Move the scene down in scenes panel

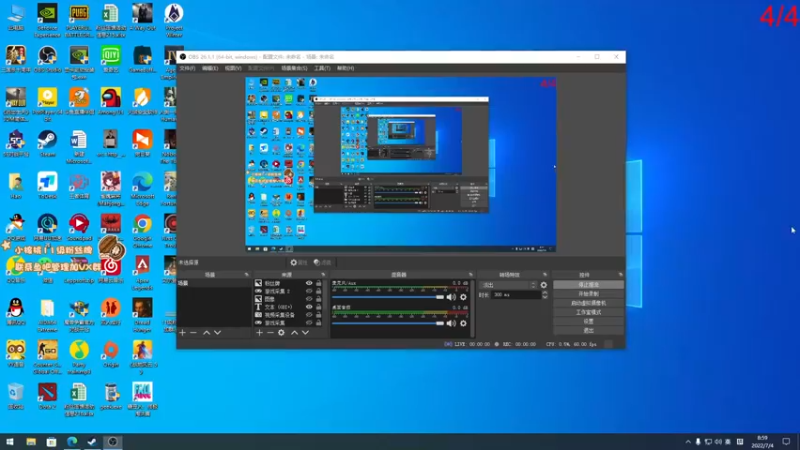click(217, 333)
